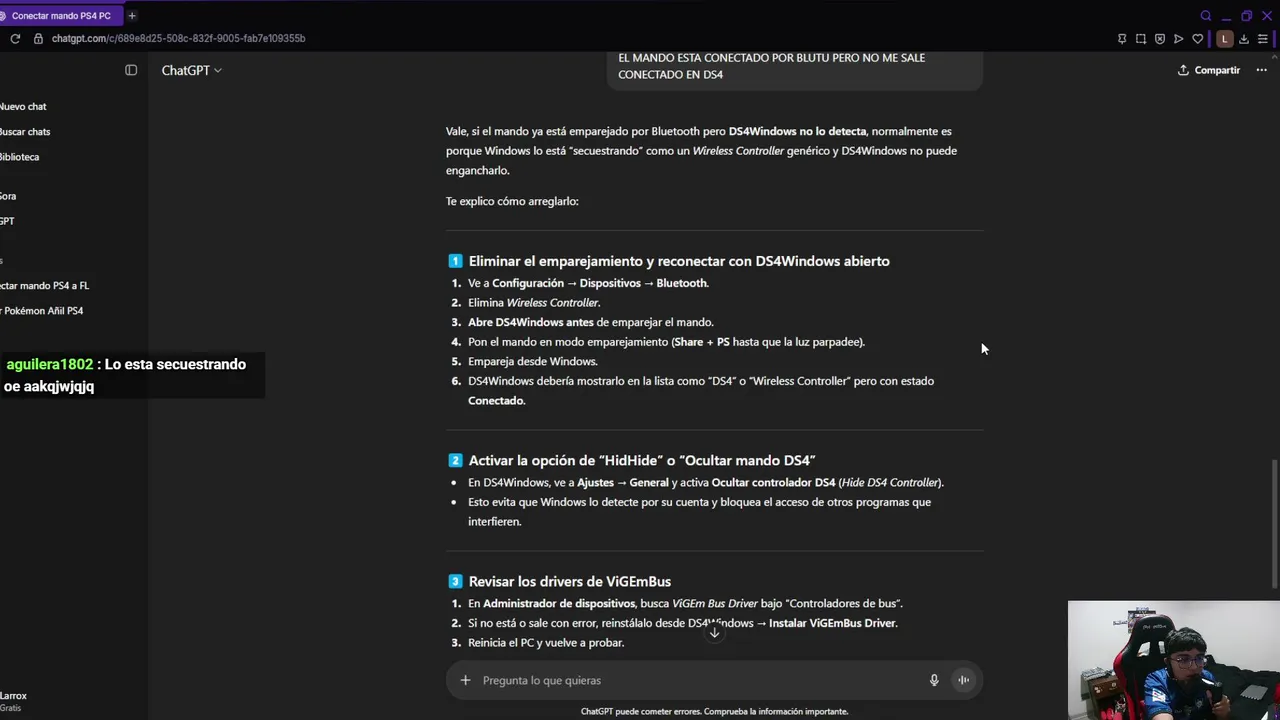The height and width of the screenshot is (720, 1280).
Task: Click the user message 'EL MANDO ESTA CONECTADO POR BLUTU'
Action: [795, 66]
